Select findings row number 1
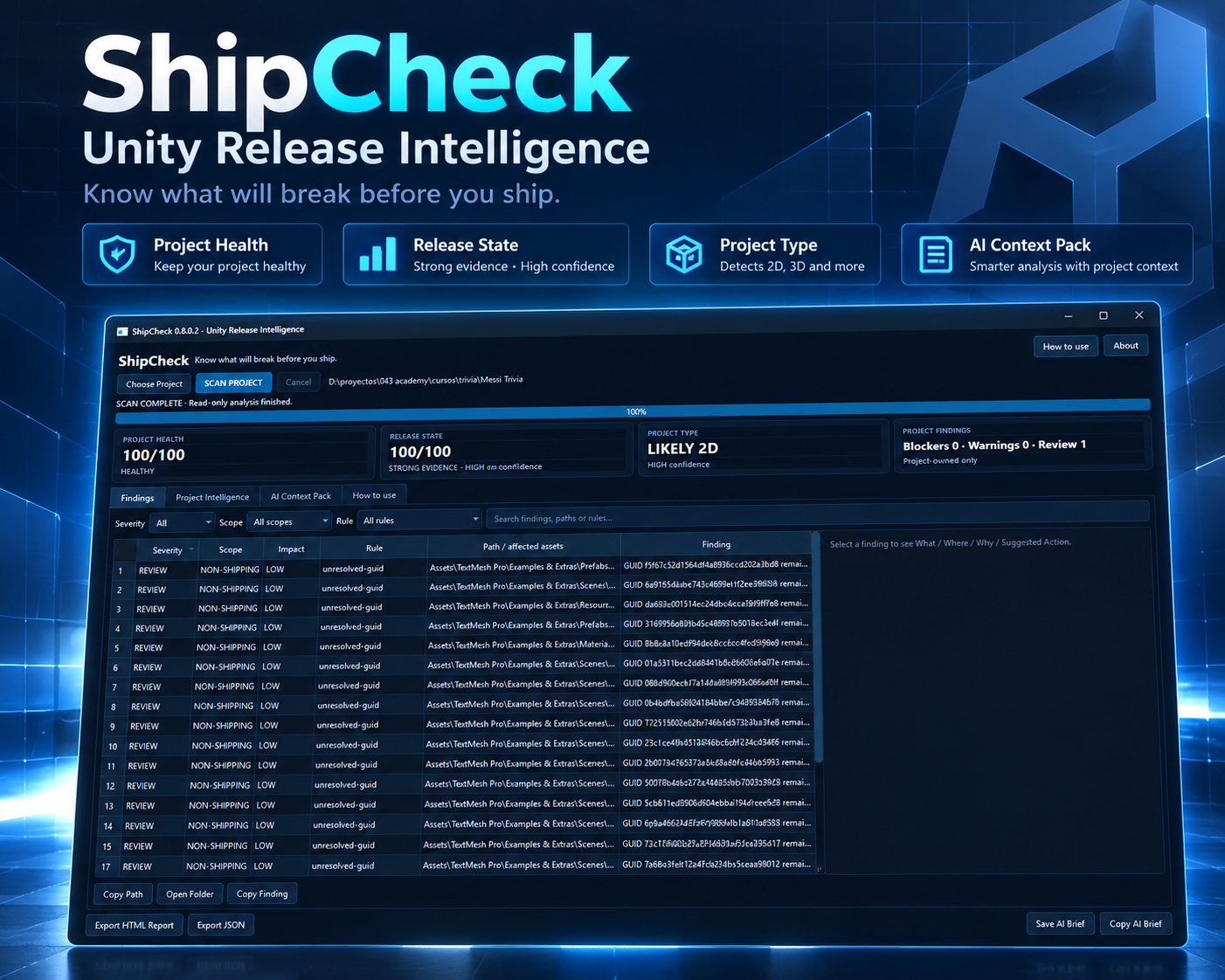This screenshot has width=1225, height=980. (463, 569)
